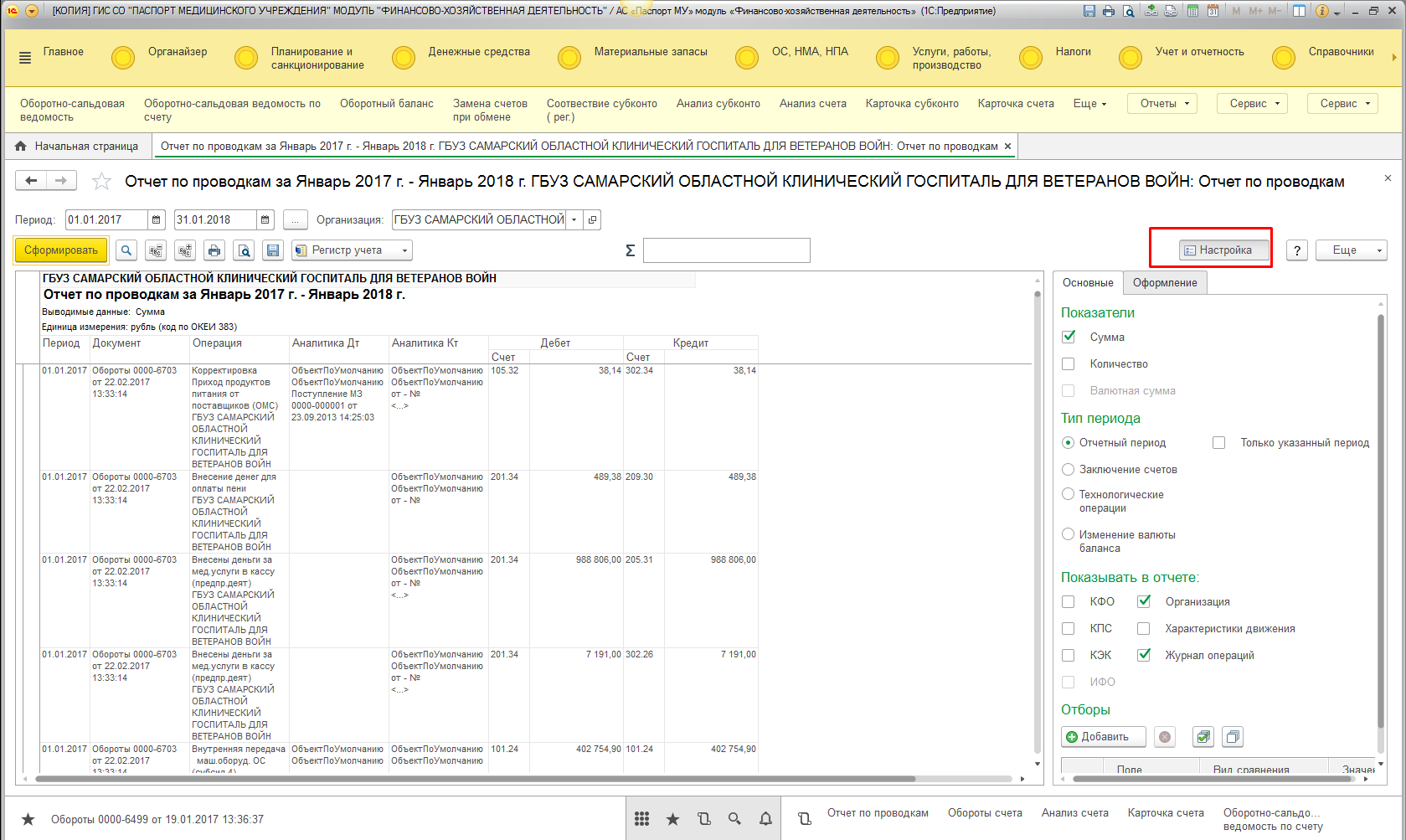The height and width of the screenshot is (840, 1406).
Task: Open the Организация dropdown arrow
Action: click(574, 219)
